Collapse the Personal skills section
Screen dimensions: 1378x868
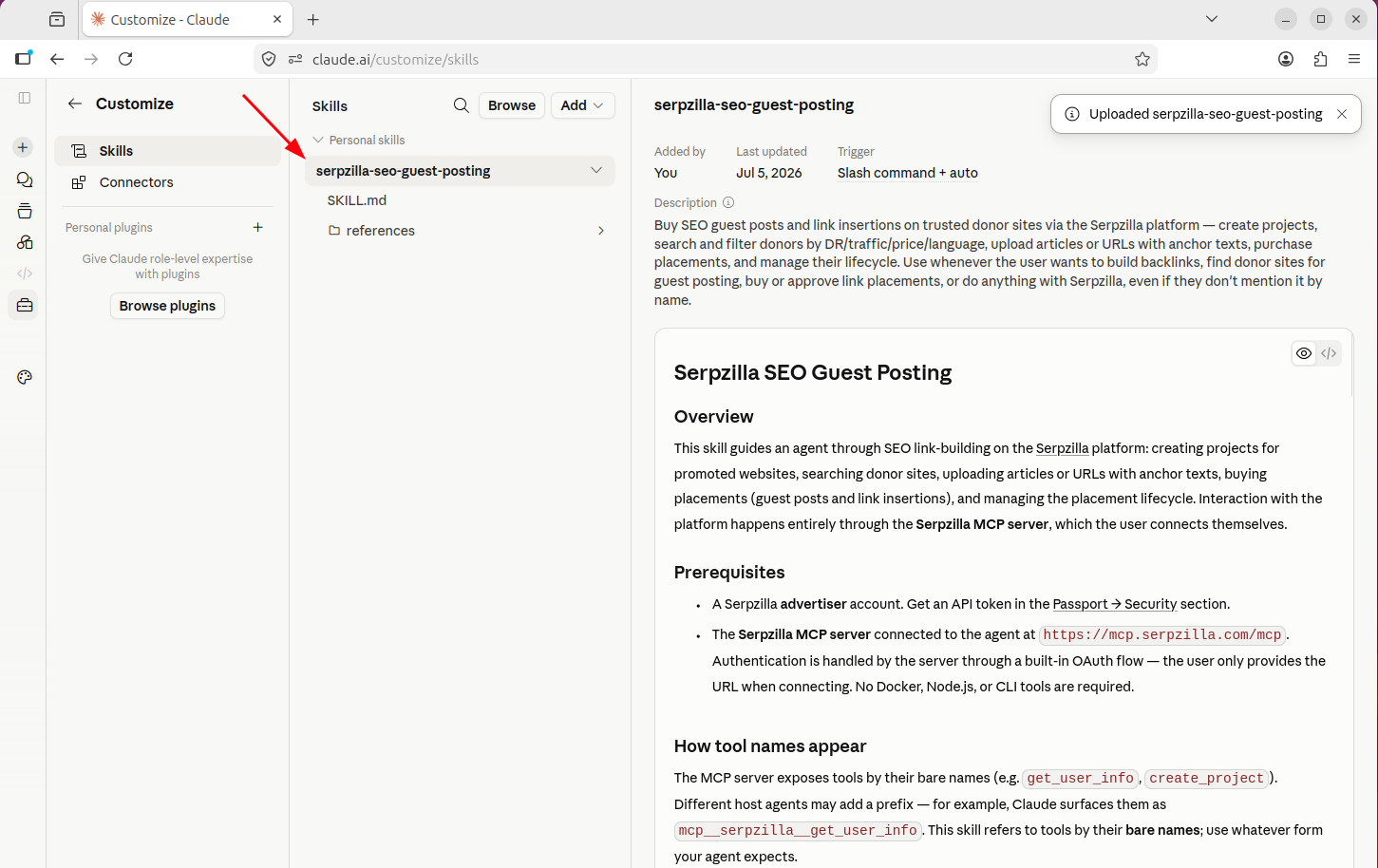318,140
